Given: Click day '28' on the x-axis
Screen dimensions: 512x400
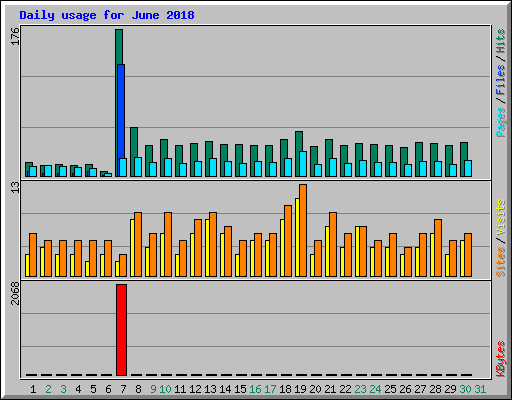Looking at the screenshot, I should pyautogui.click(x=435, y=389).
